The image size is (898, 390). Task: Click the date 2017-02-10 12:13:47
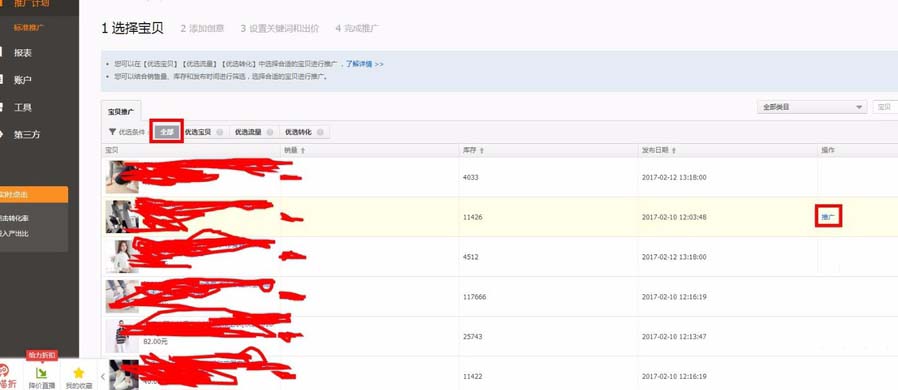[674, 337]
